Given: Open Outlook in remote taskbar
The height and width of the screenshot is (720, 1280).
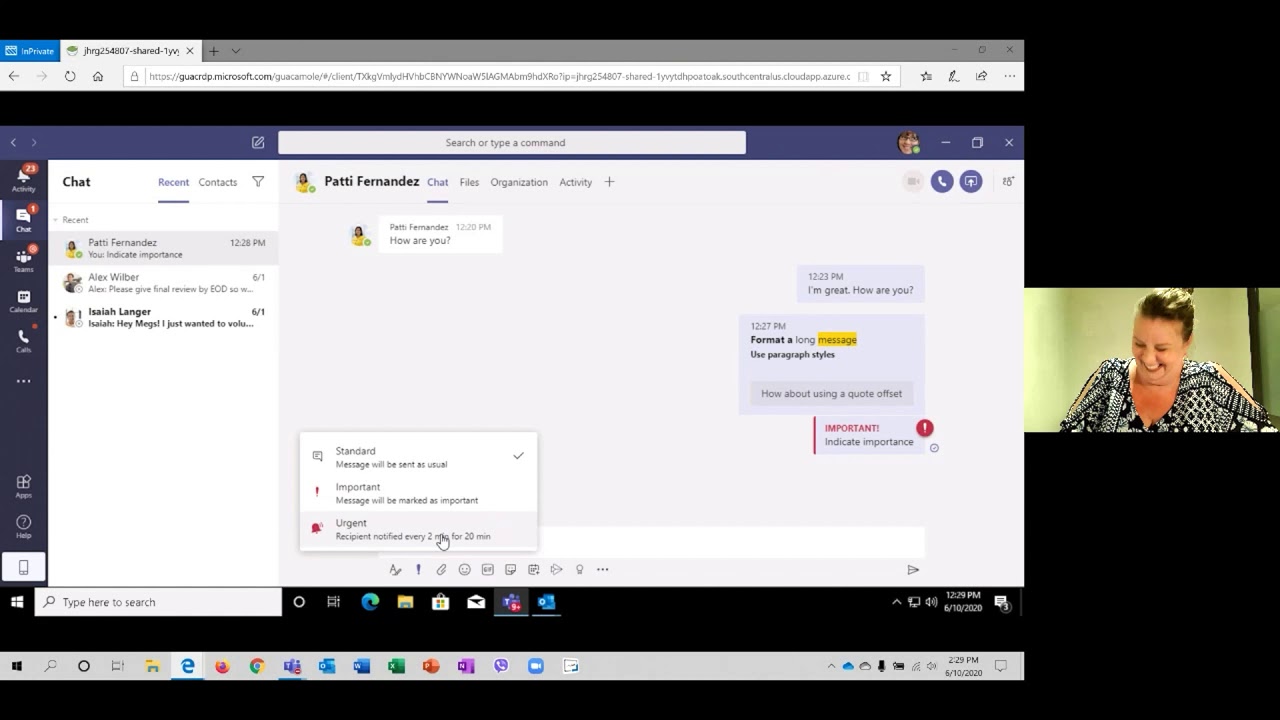Looking at the screenshot, I should pos(546,602).
